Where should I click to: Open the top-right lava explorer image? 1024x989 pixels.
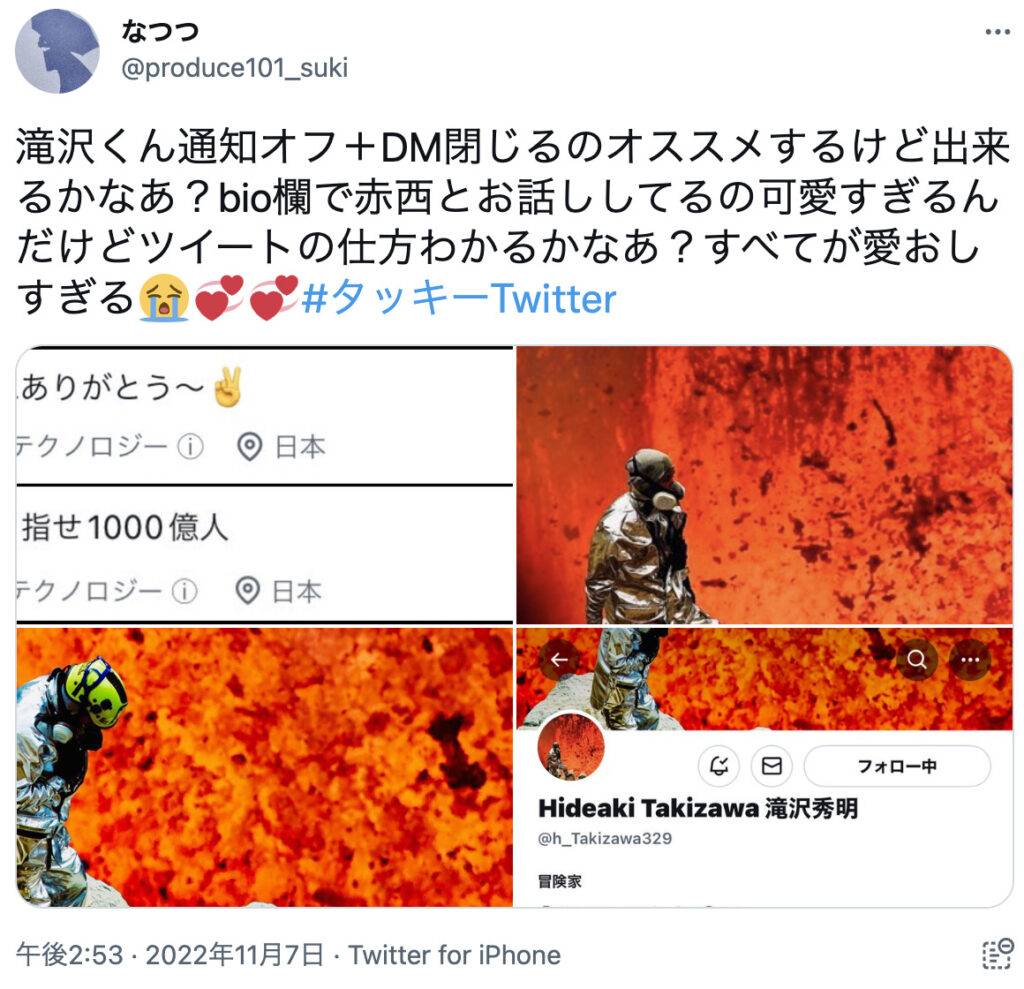point(764,485)
